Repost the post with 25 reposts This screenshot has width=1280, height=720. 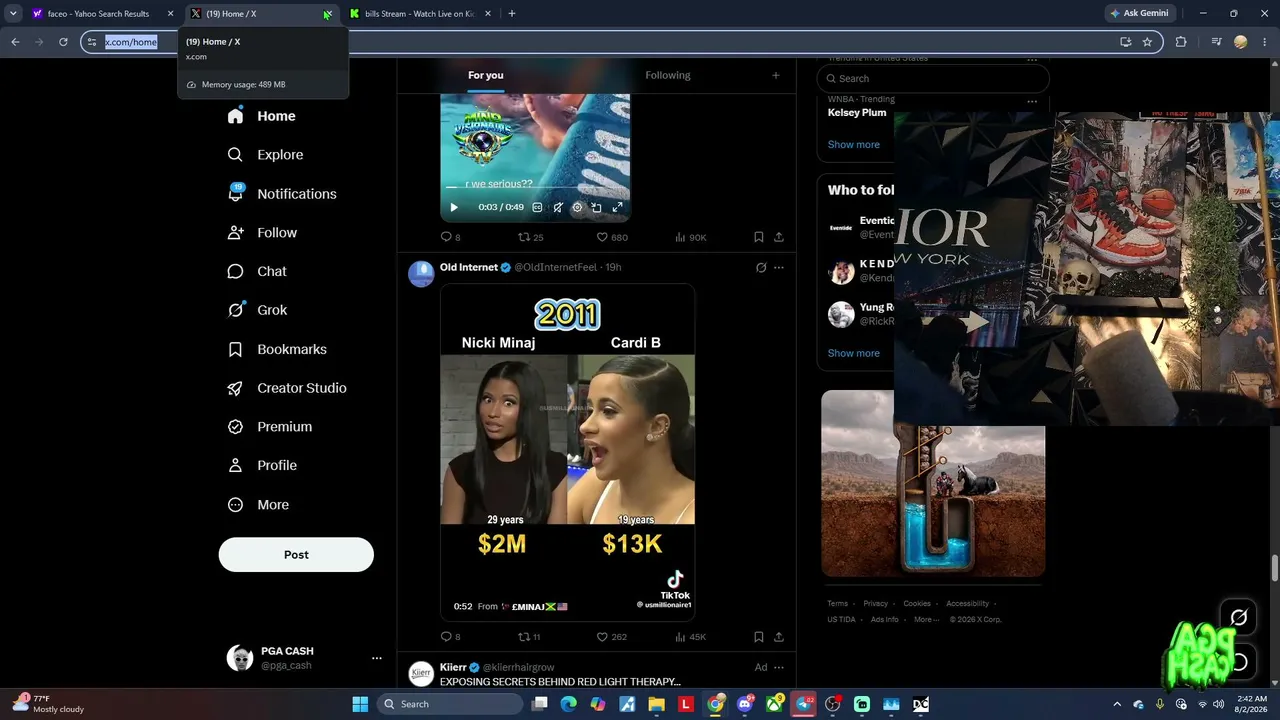click(530, 237)
